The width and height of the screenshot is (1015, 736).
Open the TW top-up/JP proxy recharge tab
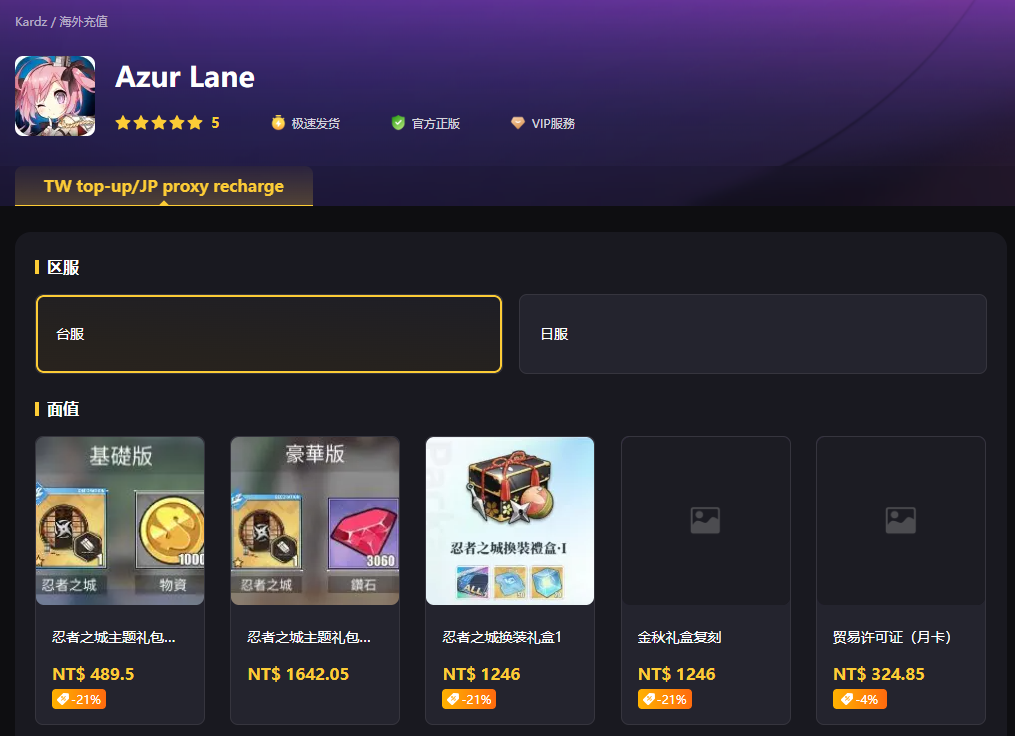pos(164,186)
